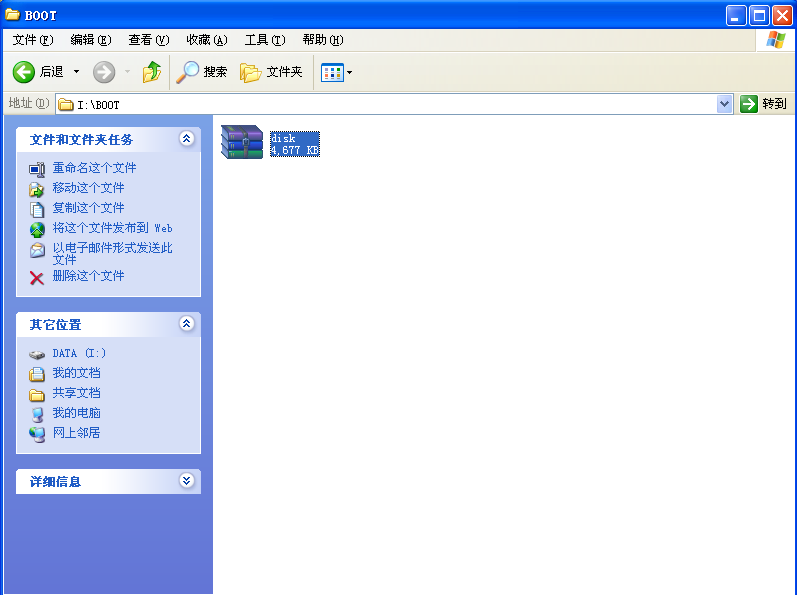Click the 转到 Go button
Screen dimensions: 797x595
pos(763,104)
